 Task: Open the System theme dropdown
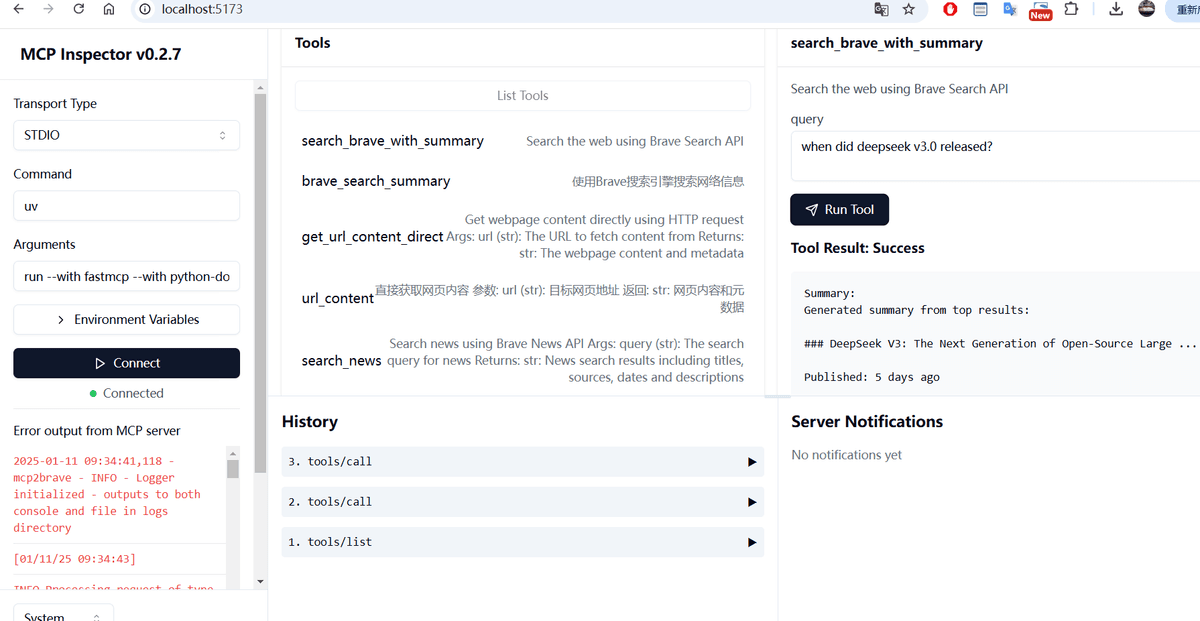(63, 613)
